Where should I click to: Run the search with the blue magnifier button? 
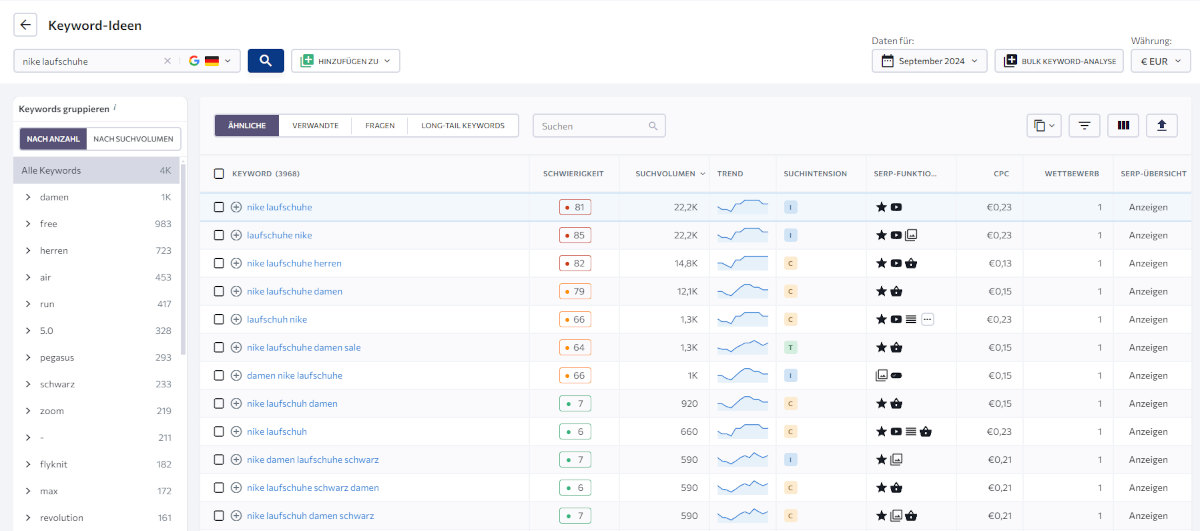266,61
